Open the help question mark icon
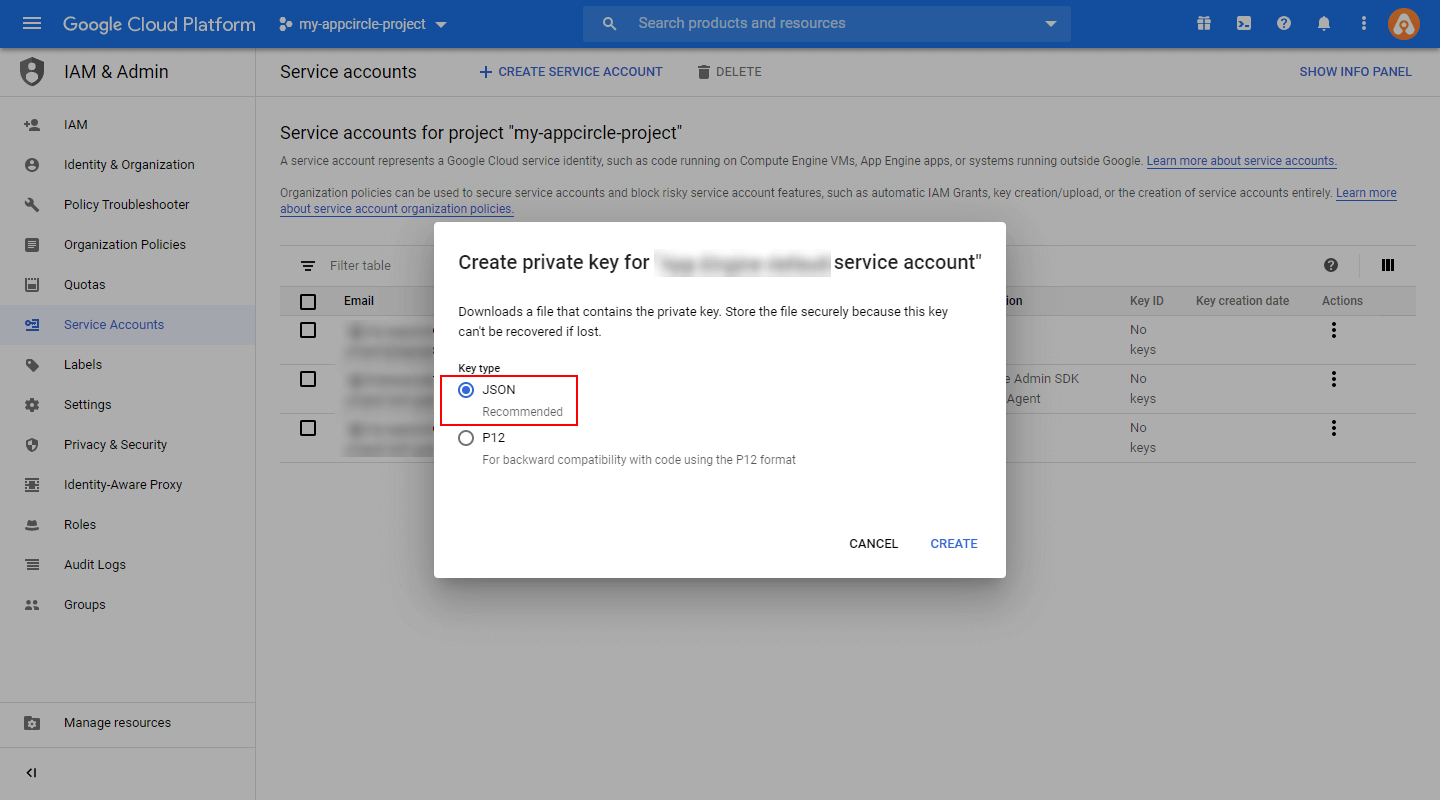Screen dimensions: 1440x800 point(1284,23)
